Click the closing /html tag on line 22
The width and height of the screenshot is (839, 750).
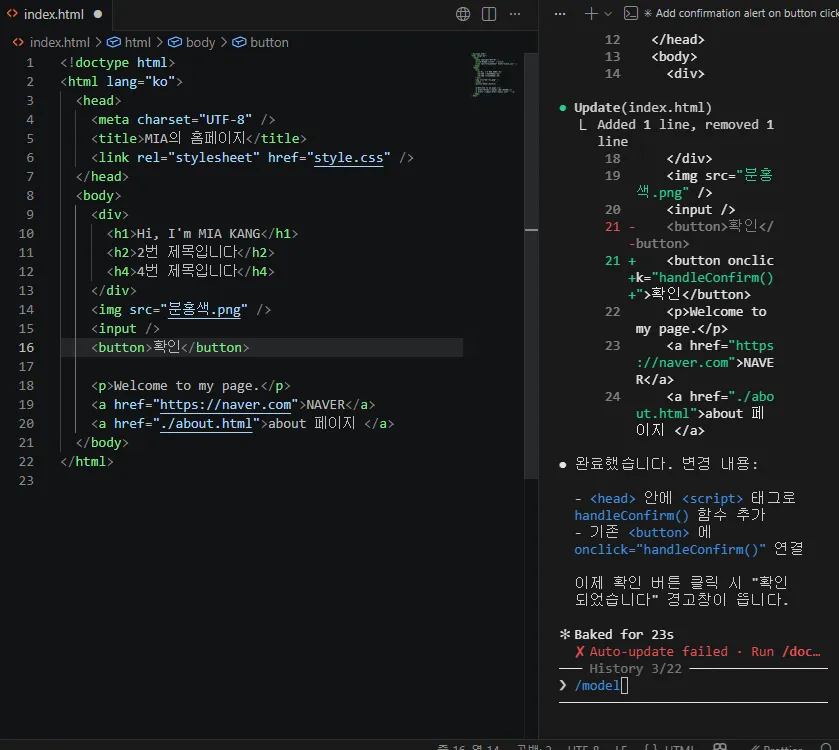coord(87,462)
